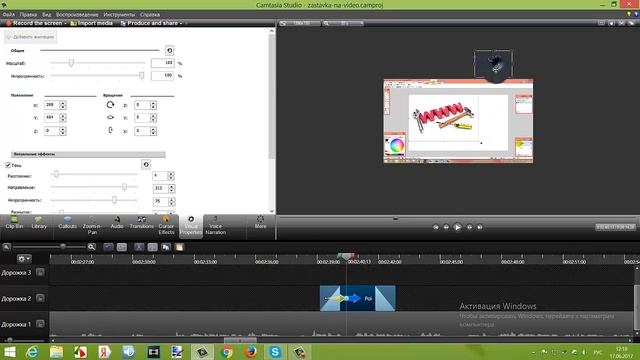Click the rotation Y value field
Viewport: 640px width, 360px height.
(142, 118)
